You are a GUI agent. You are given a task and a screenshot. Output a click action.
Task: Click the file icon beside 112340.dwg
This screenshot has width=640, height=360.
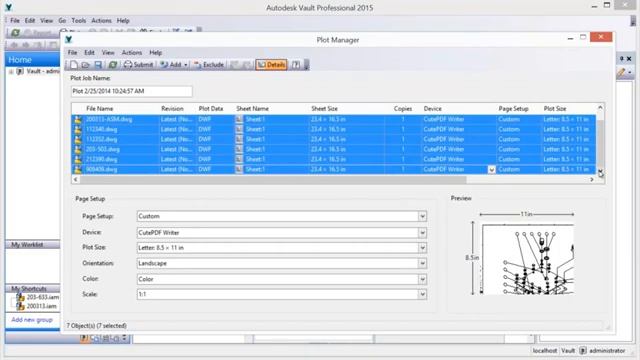click(x=78, y=129)
